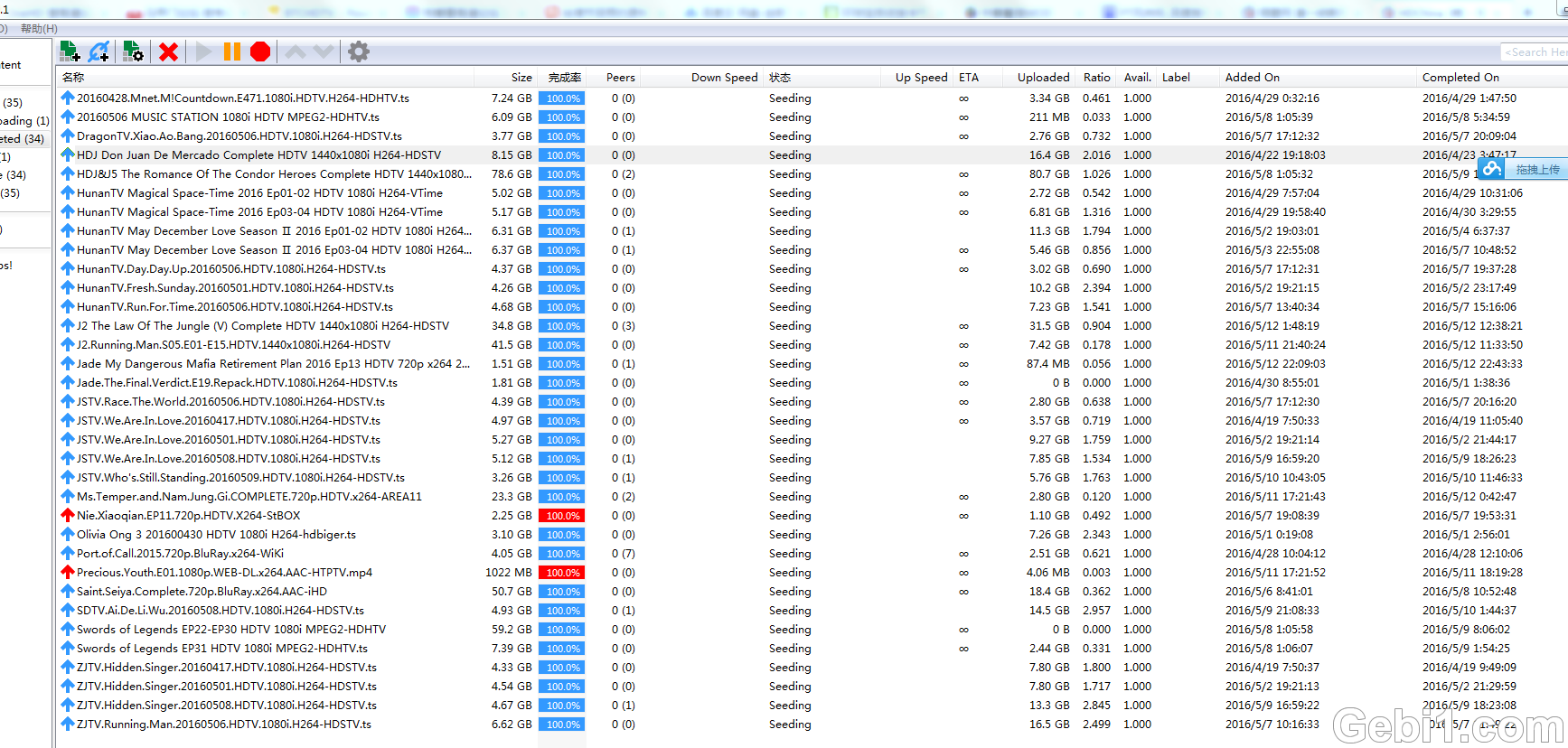This screenshot has height=748, width=1568.
Task: Click blue seeding arrow of Port.of.Call.2015 row
Action: [x=68, y=553]
